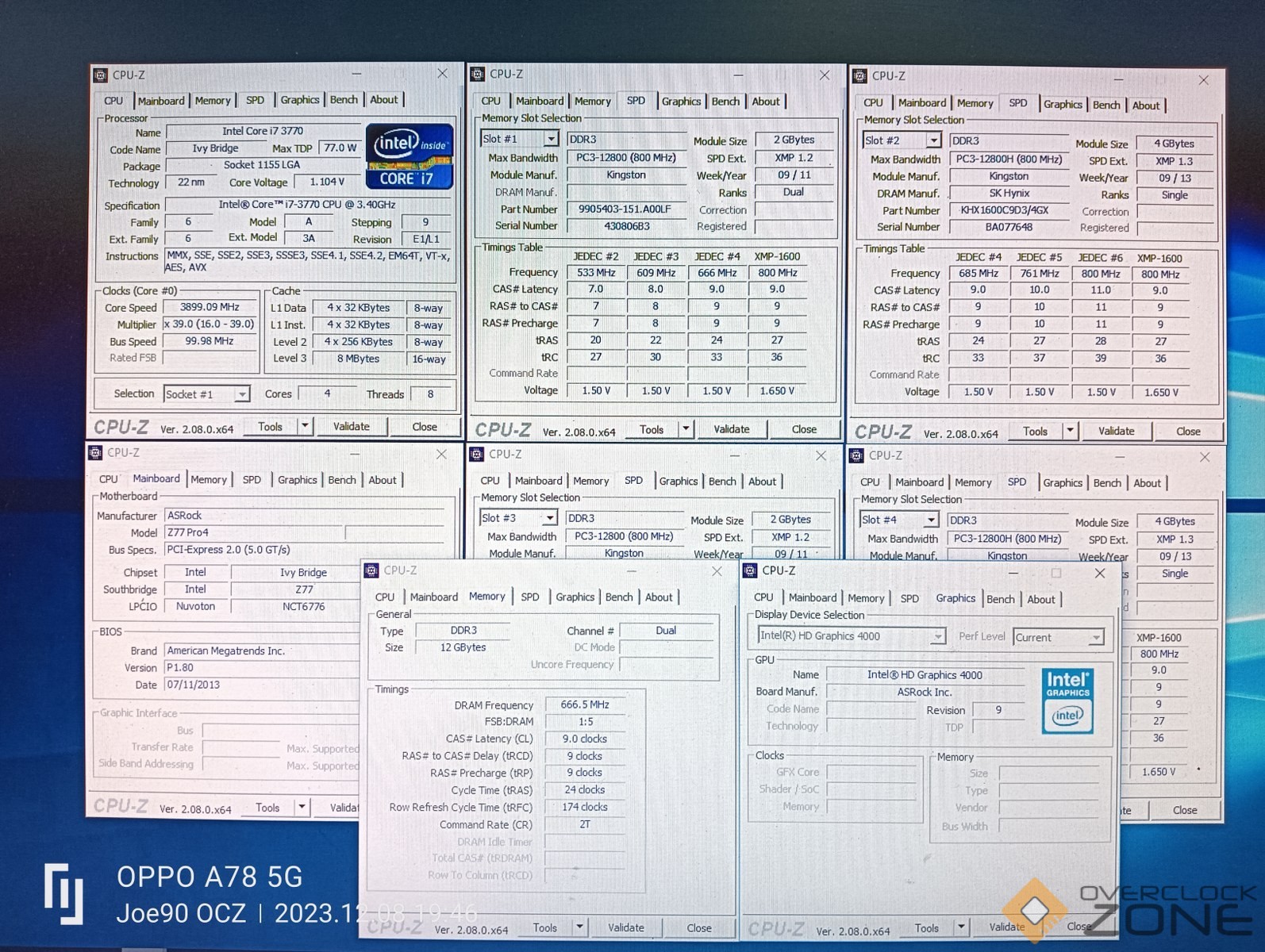The height and width of the screenshot is (952, 1265).
Task: Switch to Mainboard tab in the Intel Core i7 3770 window
Action: tap(161, 101)
